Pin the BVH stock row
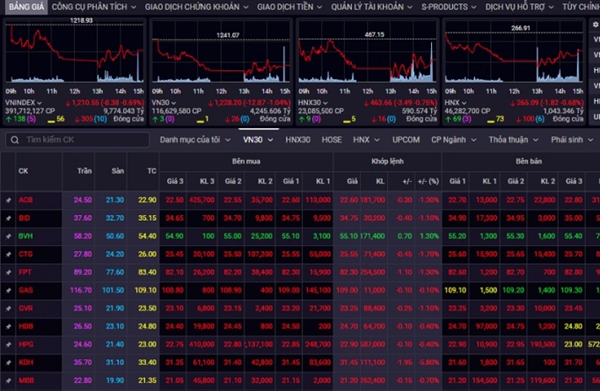Image resolution: width=600 pixels, height=391 pixels. [x=8, y=236]
